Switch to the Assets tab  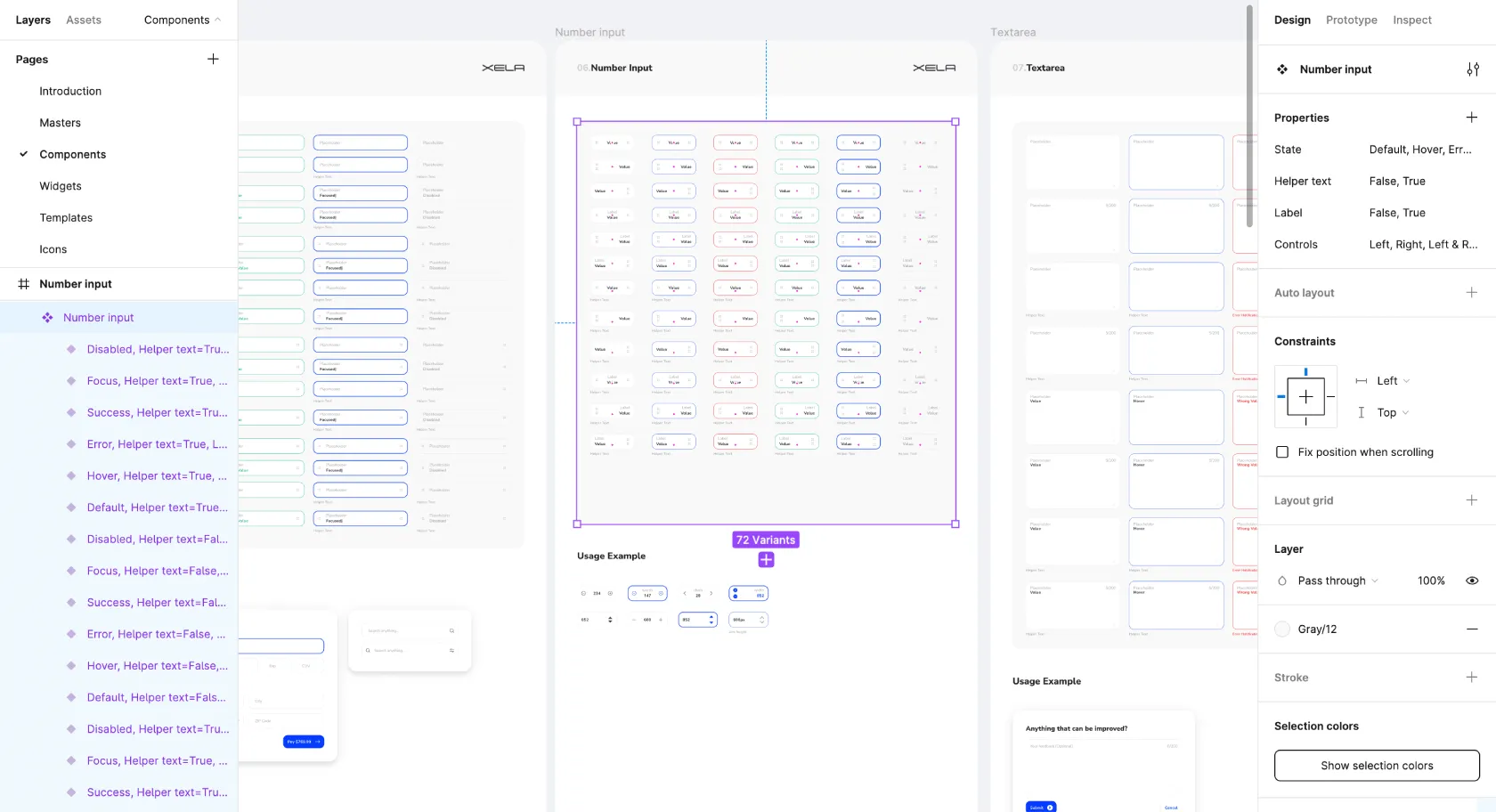pos(84,20)
